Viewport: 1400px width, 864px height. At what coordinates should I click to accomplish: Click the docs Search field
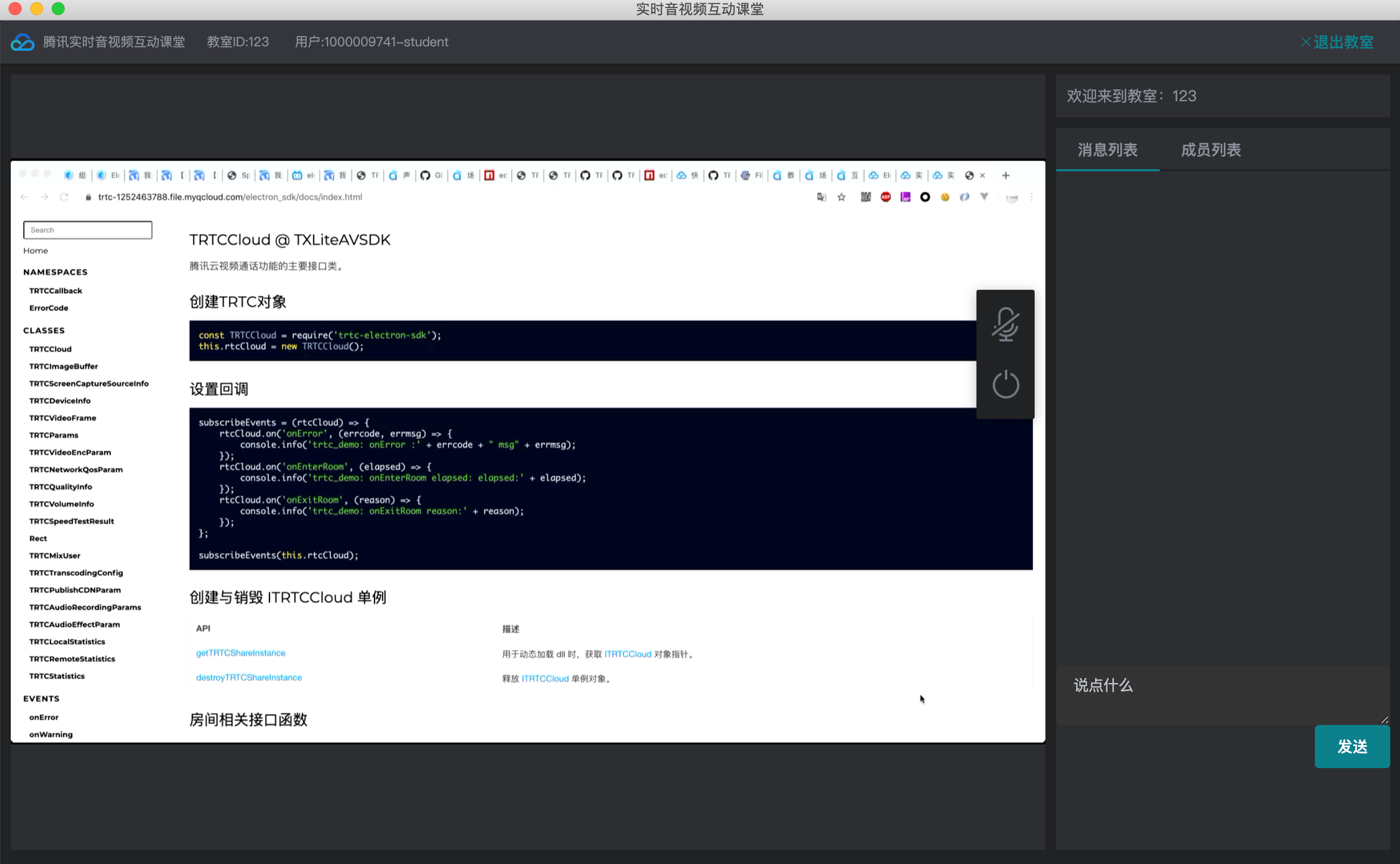tap(87, 229)
